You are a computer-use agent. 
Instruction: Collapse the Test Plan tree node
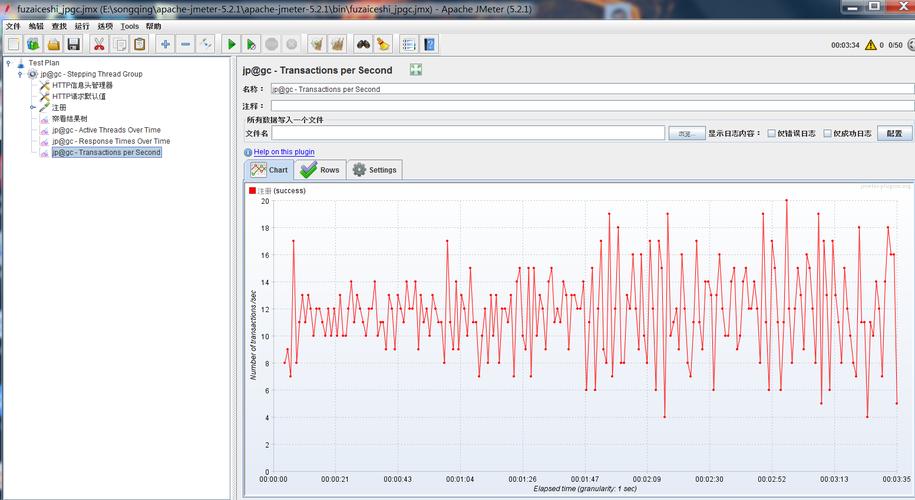tap(8, 63)
